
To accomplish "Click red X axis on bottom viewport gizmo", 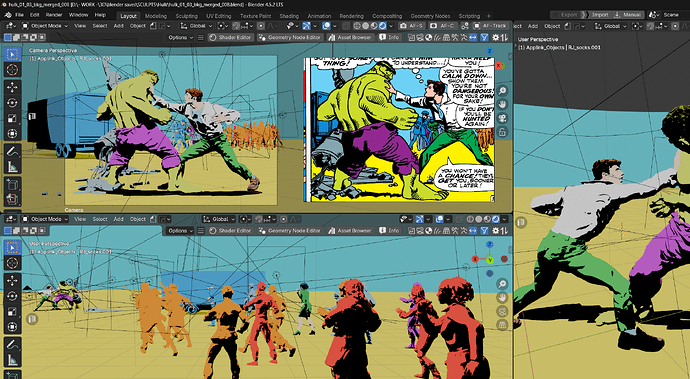I will click(475, 259).
